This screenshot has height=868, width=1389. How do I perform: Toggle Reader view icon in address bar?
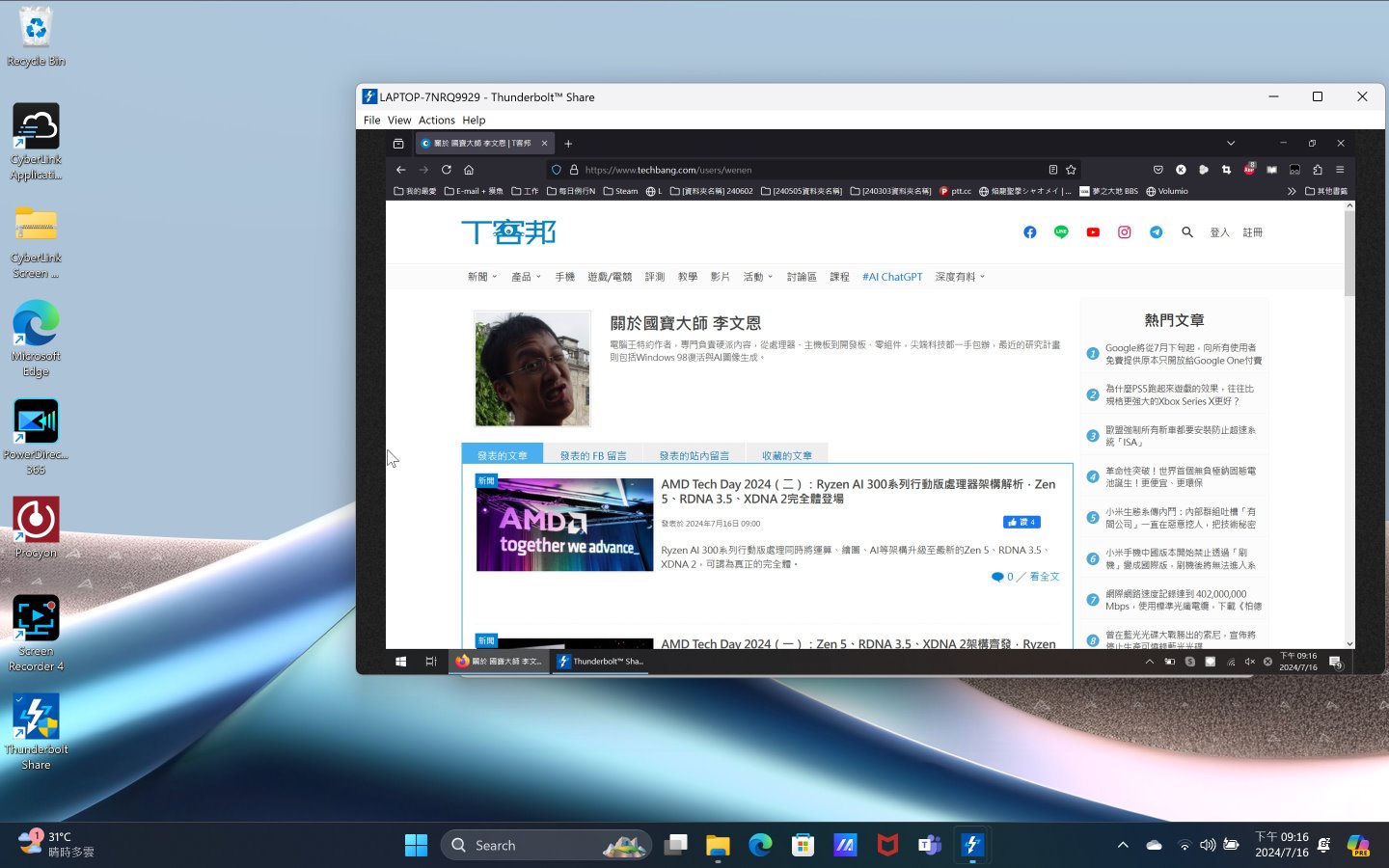(1052, 170)
